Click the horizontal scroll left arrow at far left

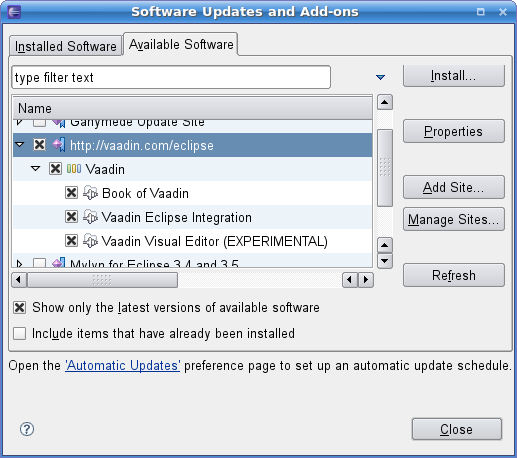point(19,280)
